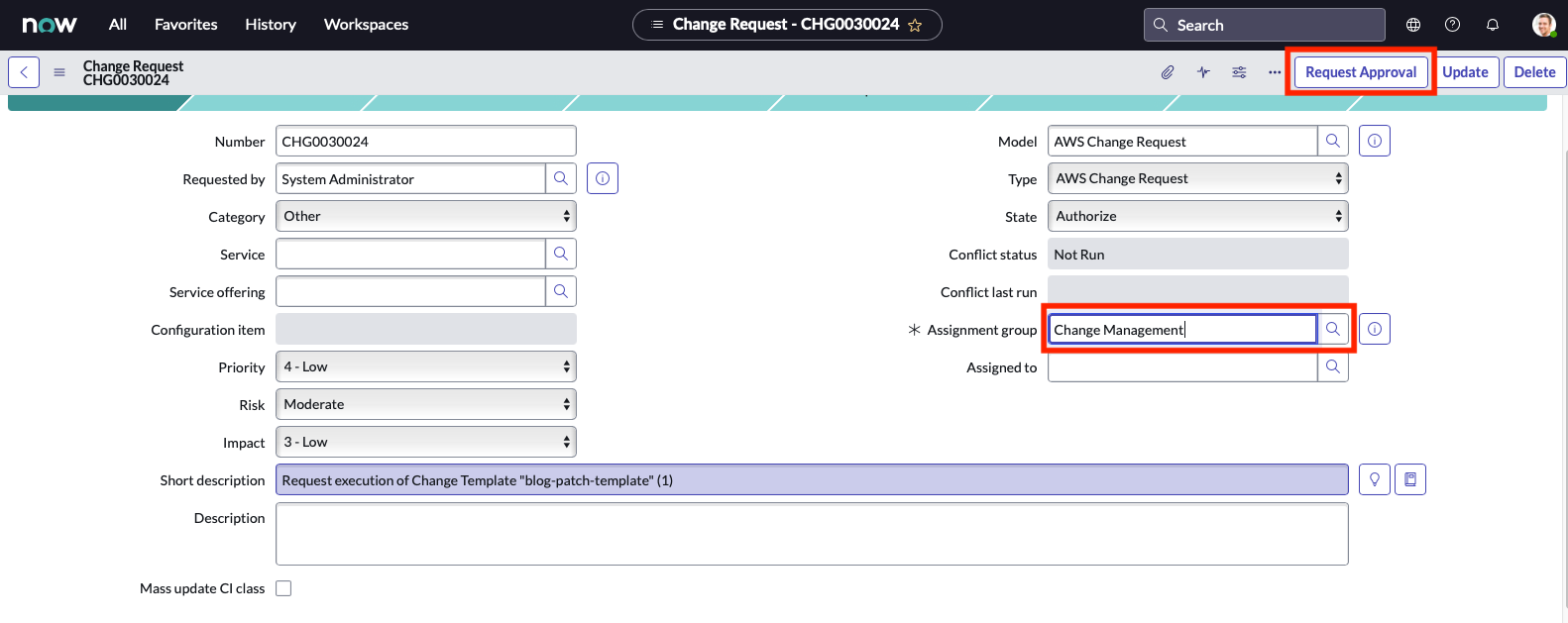Open the Risk dropdown
Image resolution: width=1568 pixels, height=623 pixels.
pos(426,404)
